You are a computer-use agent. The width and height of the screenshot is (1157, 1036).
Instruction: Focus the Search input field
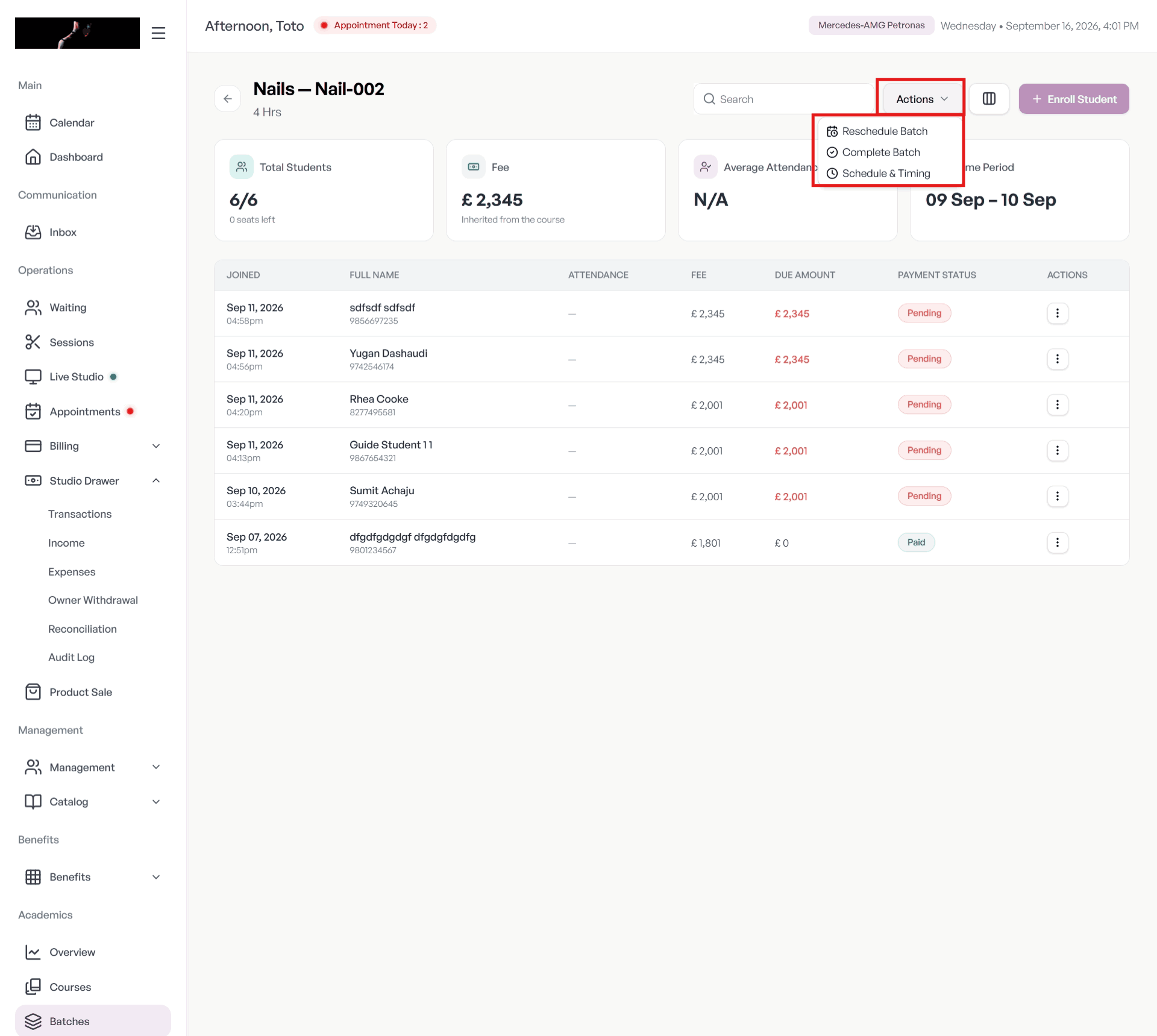click(x=783, y=99)
